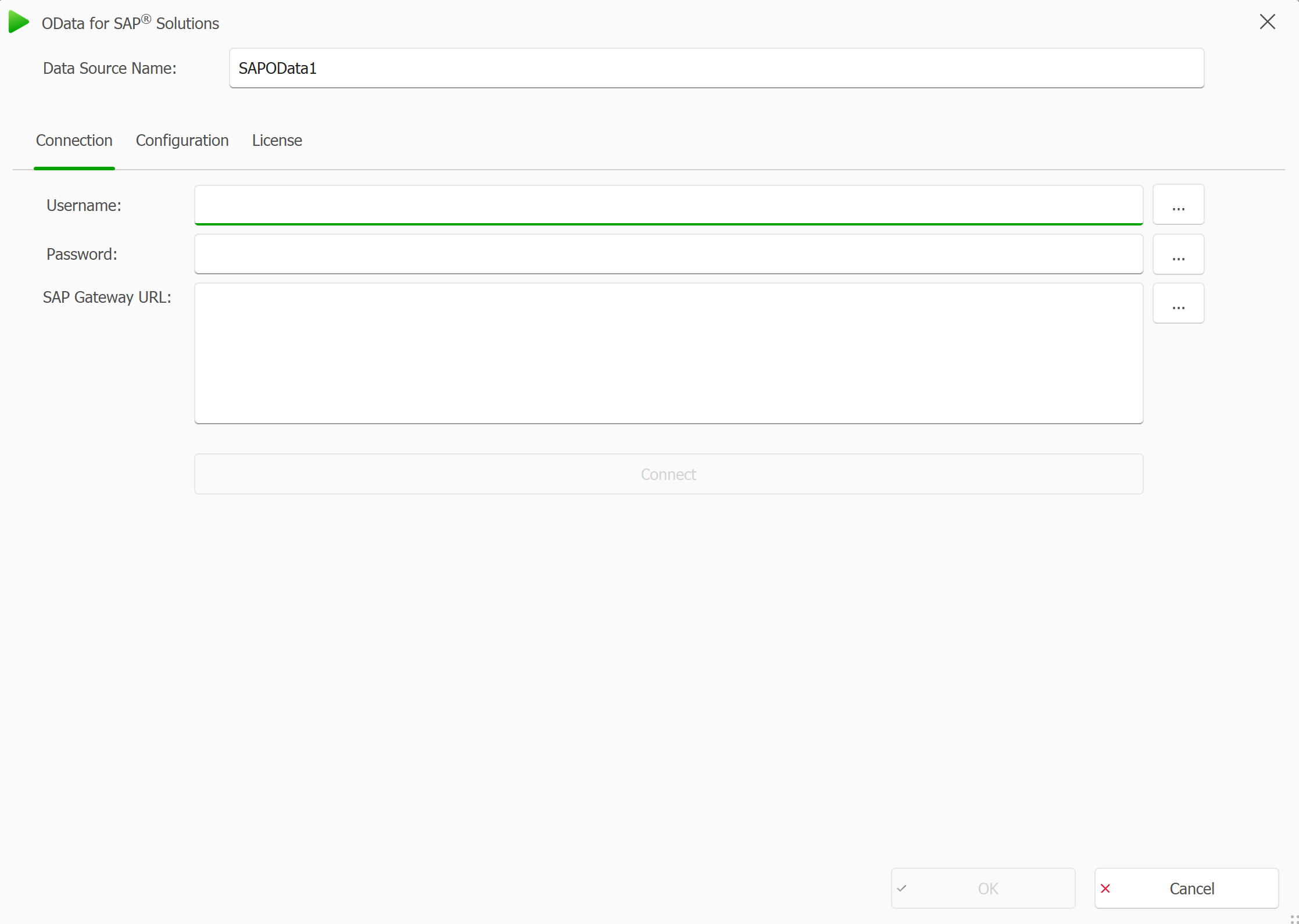Open the Configuration tab

click(182, 141)
